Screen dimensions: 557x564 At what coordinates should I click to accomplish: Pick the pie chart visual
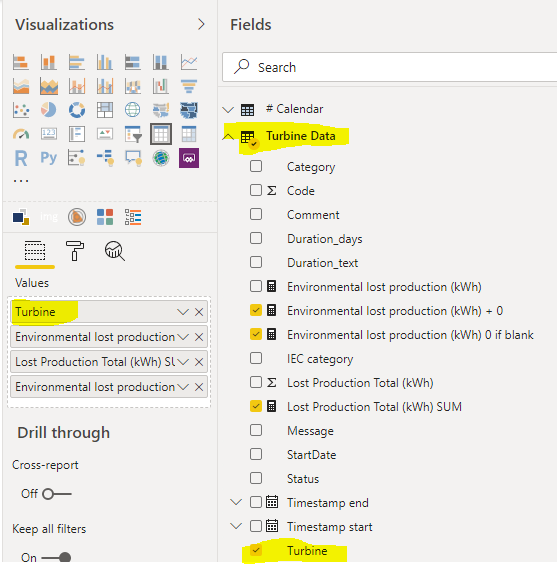point(49,110)
